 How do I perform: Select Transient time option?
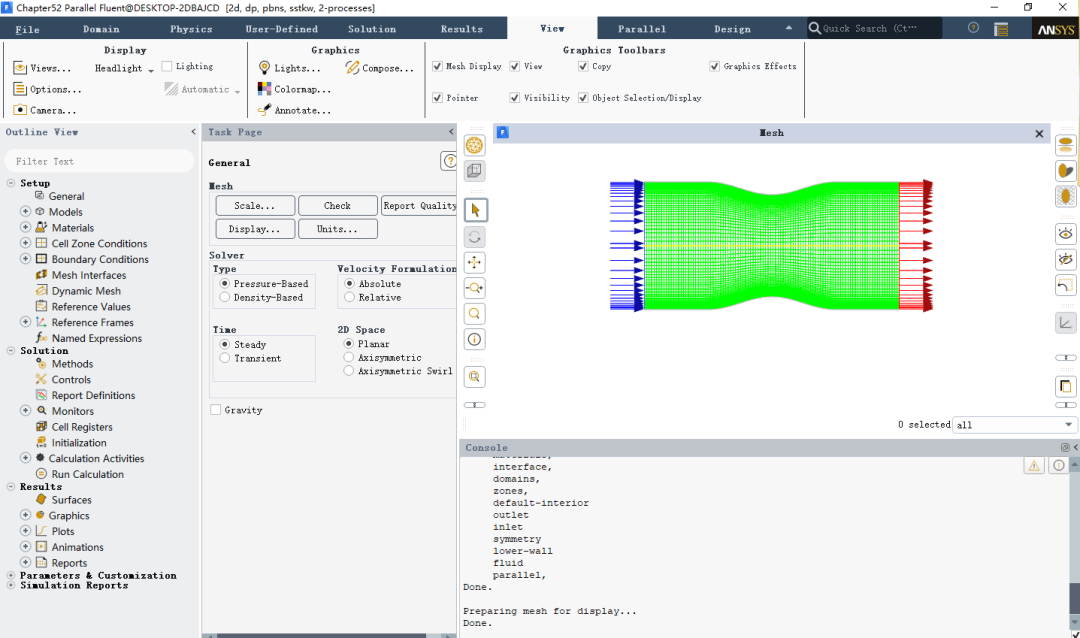225,358
